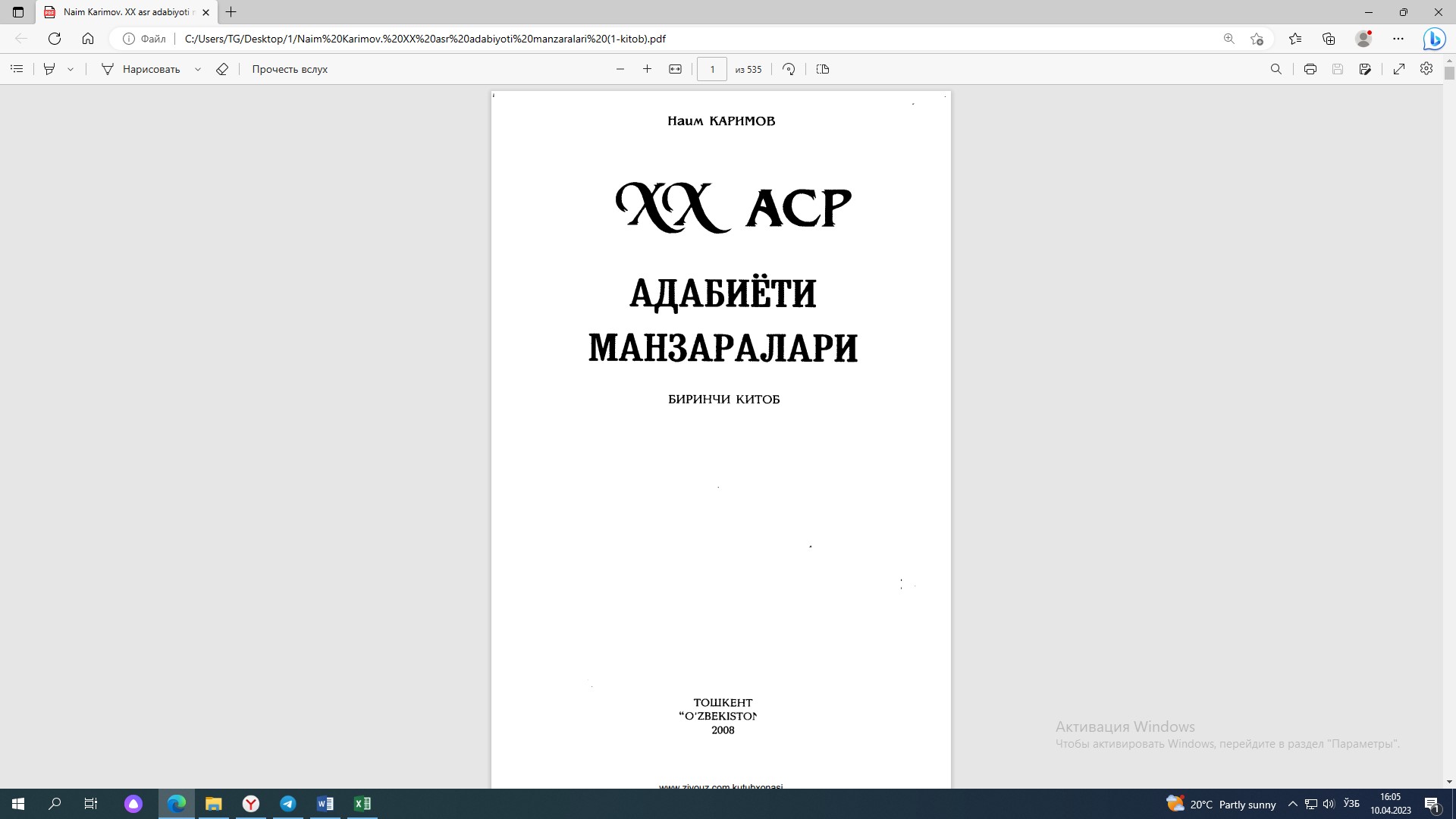The height and width of the screenshot is (819, 1456).
Task: Open weather widget showing 20°C
Action: (x=1221, y=804)
